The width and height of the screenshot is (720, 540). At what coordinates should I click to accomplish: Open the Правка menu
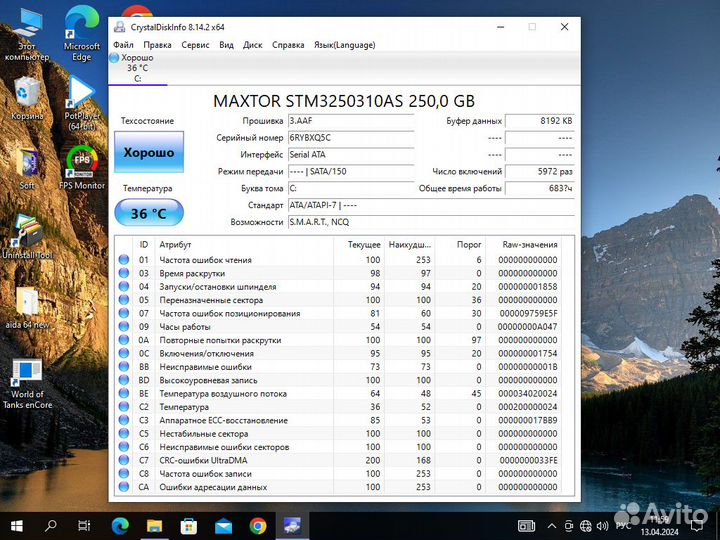coord(157,45)
